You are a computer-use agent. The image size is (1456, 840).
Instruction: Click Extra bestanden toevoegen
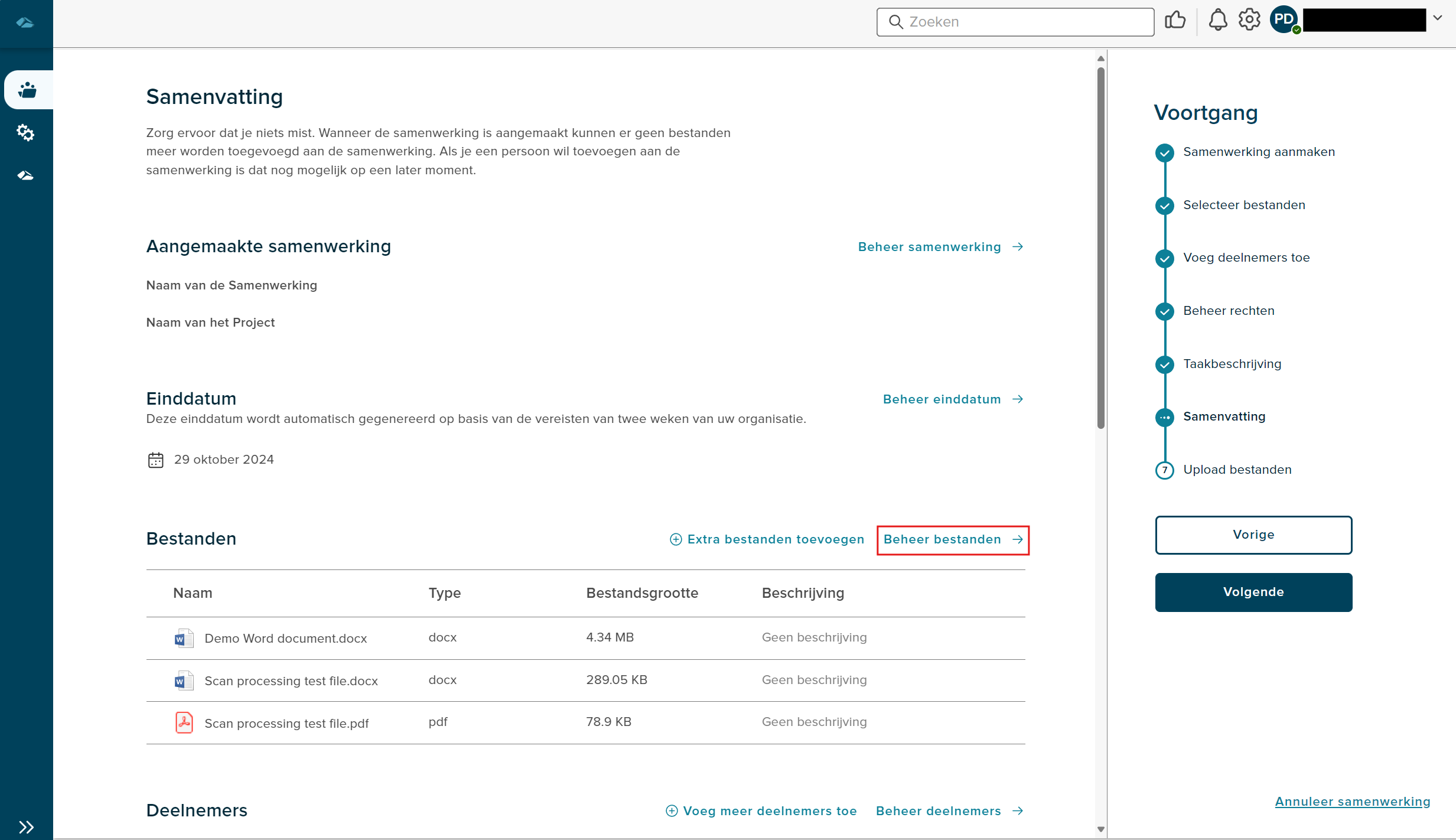coord(767,539)
